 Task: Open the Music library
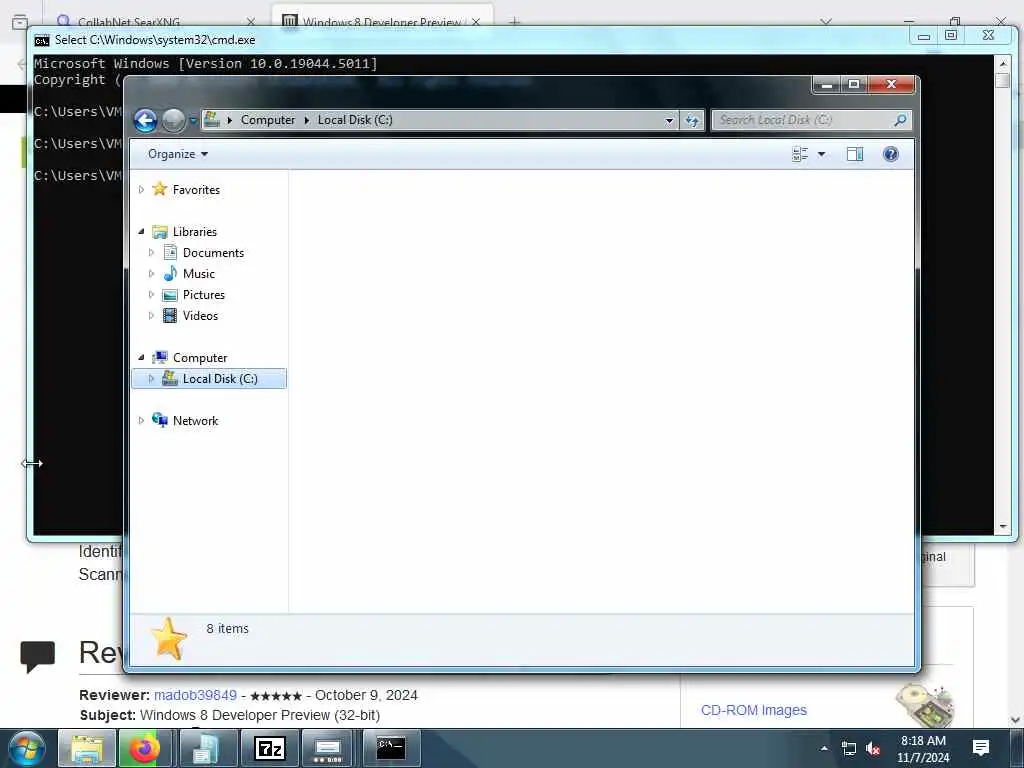tap(199, 274)
